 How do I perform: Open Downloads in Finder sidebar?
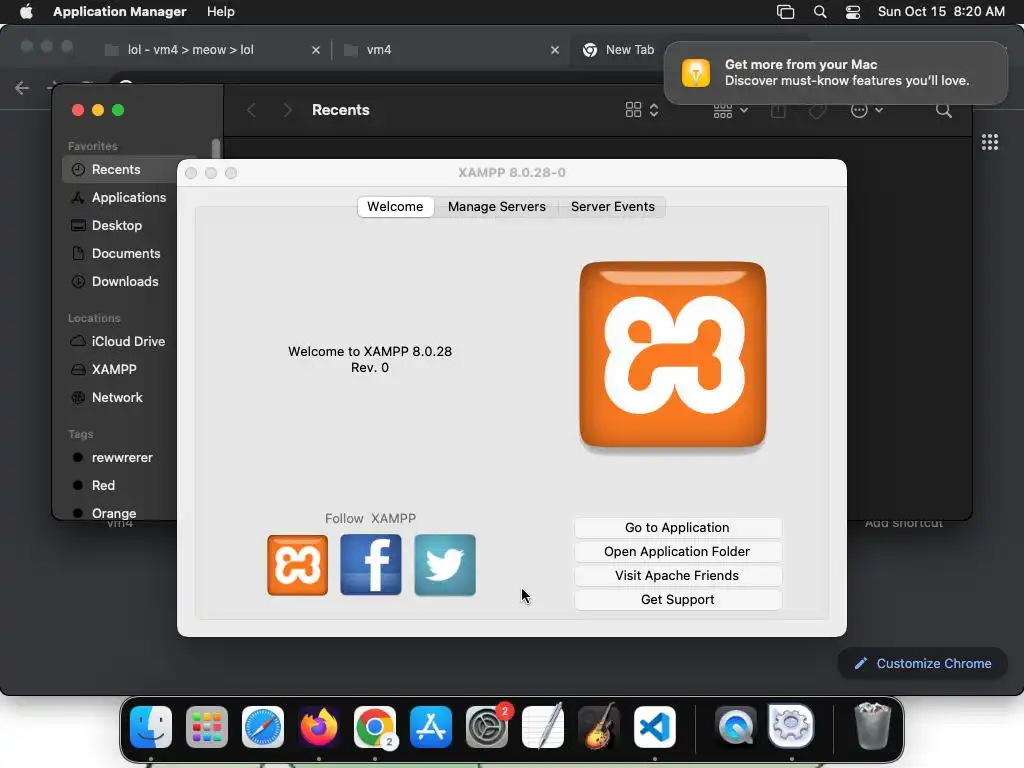(120, 281)
